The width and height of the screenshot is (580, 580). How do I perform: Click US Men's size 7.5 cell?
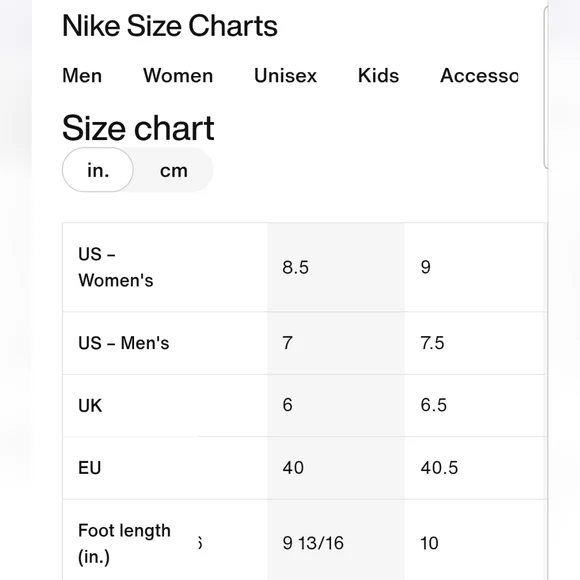[x=476, y=343]
